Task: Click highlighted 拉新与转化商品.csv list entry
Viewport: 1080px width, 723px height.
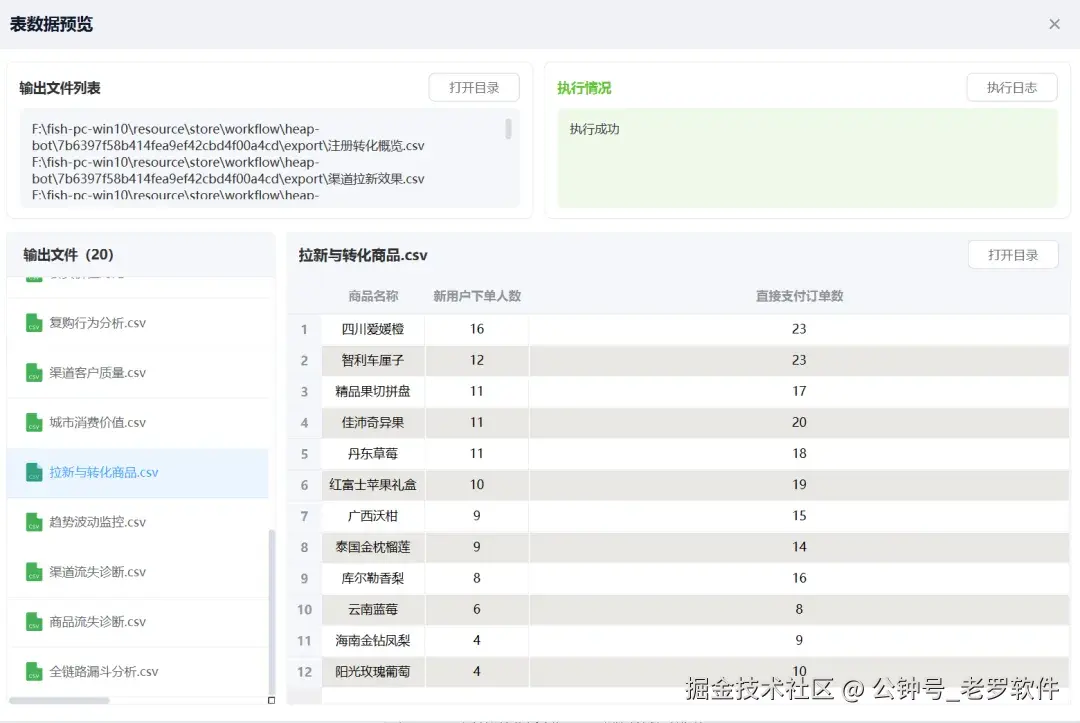Action: pos(138,472)
